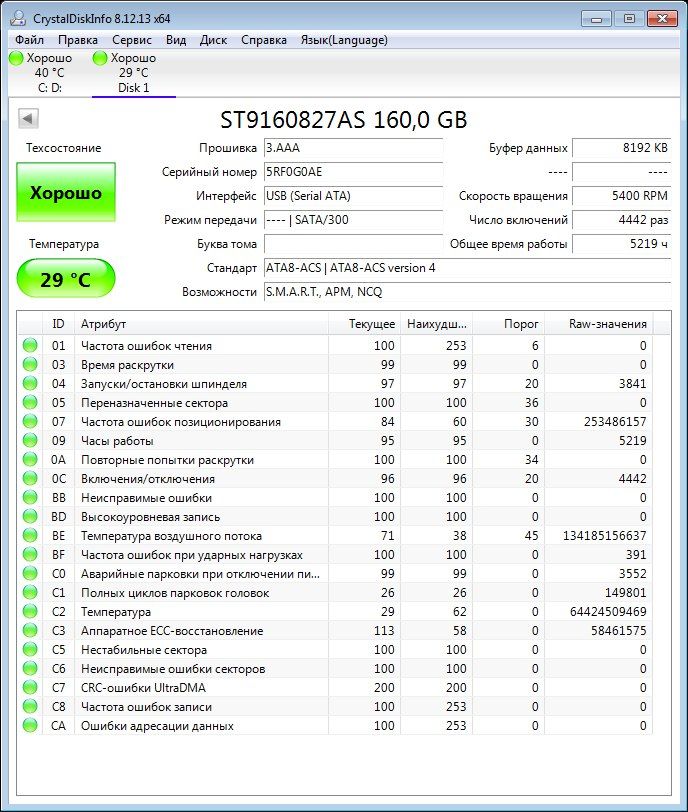This screenshot has height=812, width=688.
Task: Click the transfer mode field SATA/300
Action: coord(354,220)
